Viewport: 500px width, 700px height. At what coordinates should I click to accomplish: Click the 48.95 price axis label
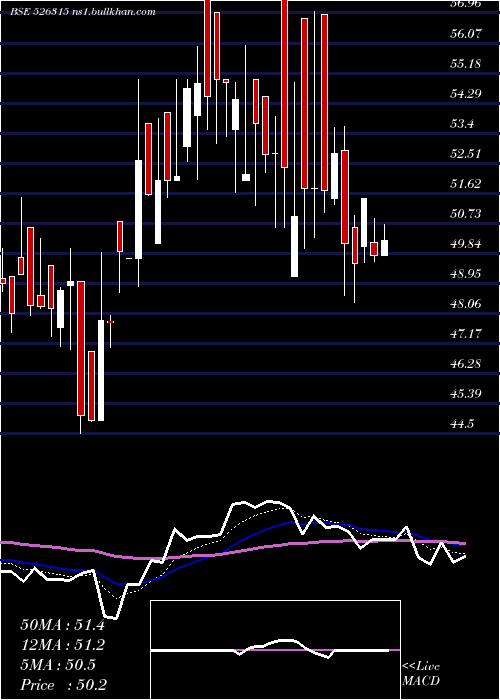(x=466, y=274)
